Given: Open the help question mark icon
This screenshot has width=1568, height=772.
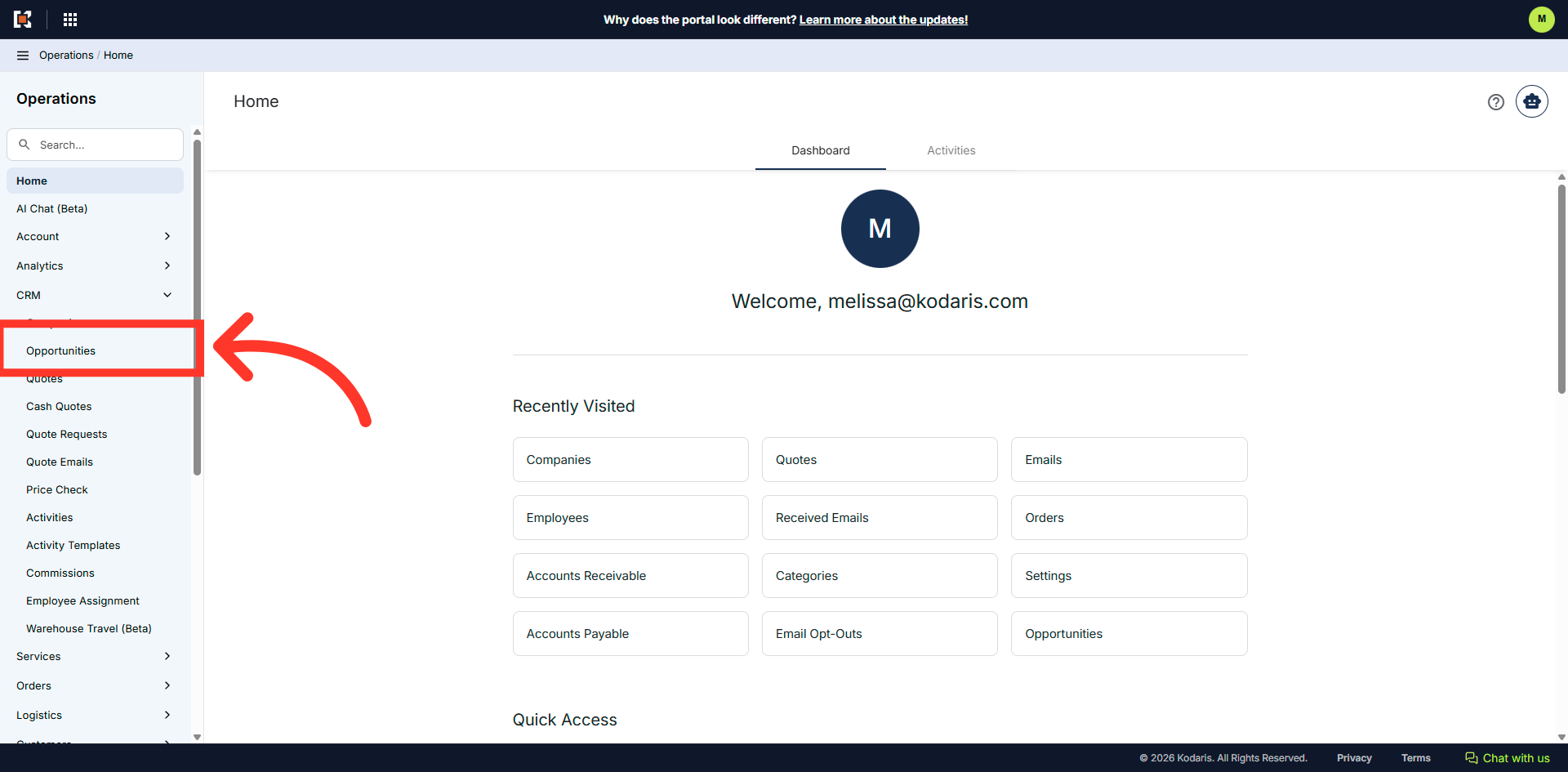Looking at the screenshot, I should 1495,102.
